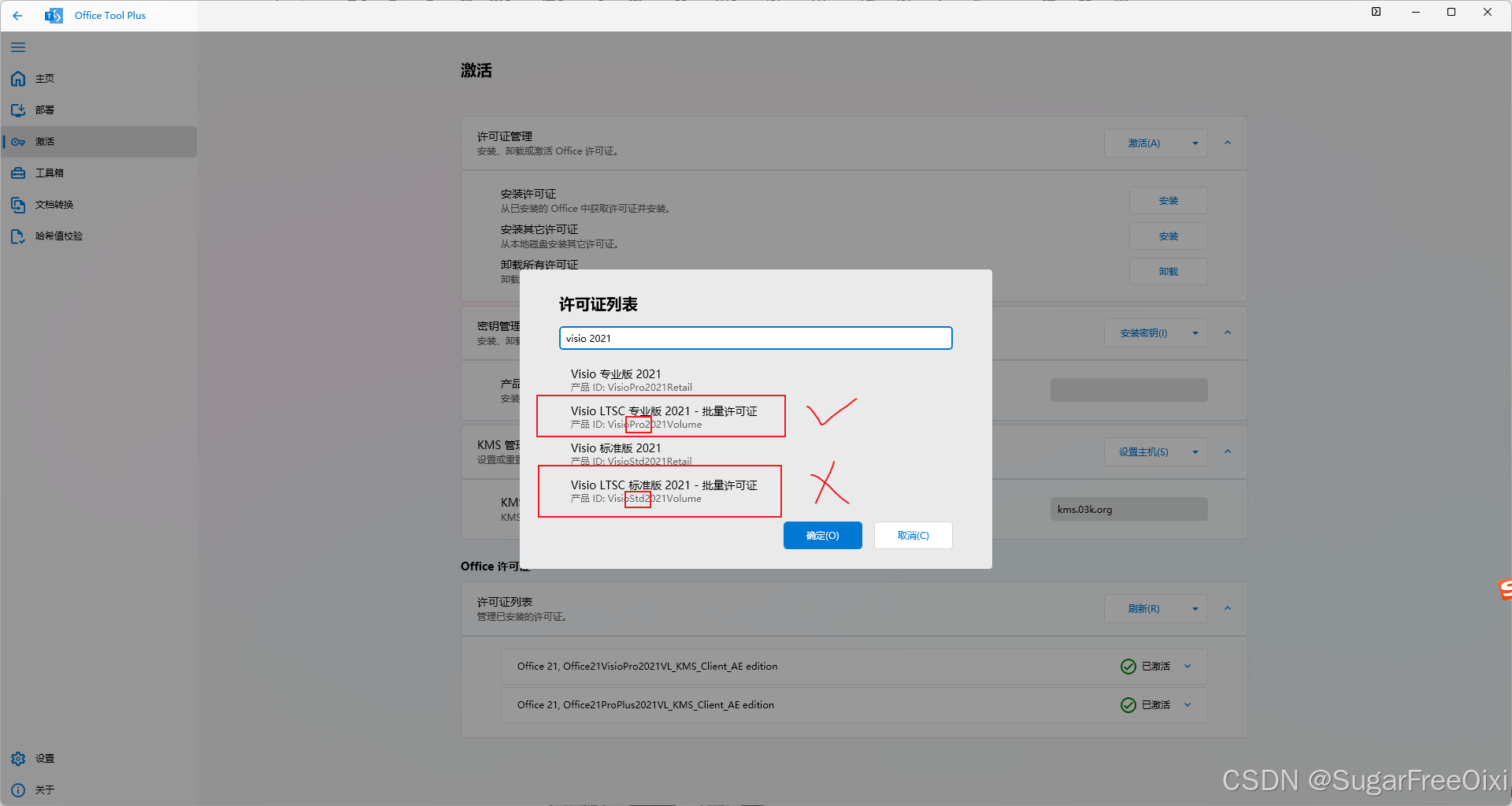
Task: Open dropdown arrow beside 刷新(R)
Action: tap(1195, 609)
